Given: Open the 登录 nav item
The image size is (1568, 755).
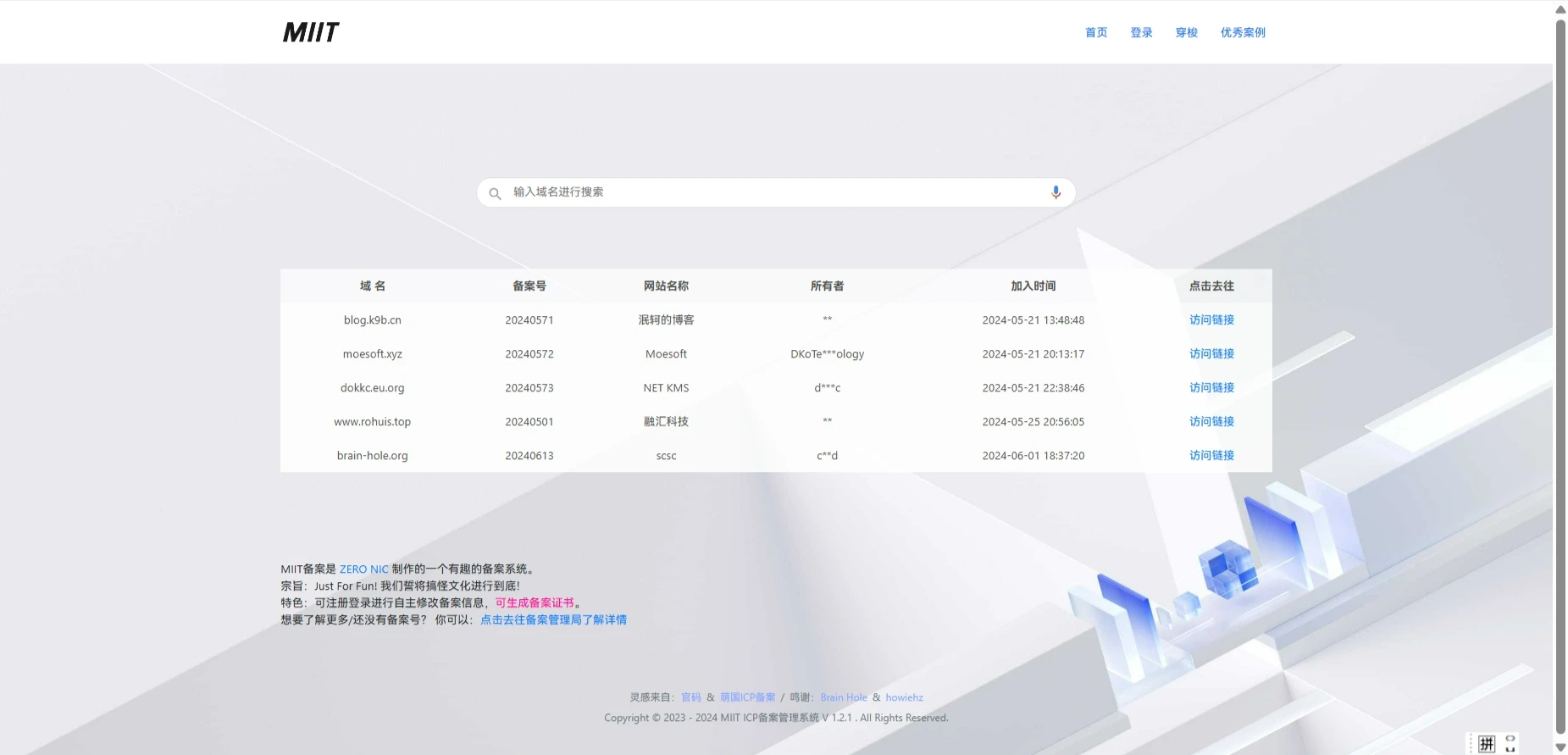Looking at the screenshot, I should click(1141, 33).
